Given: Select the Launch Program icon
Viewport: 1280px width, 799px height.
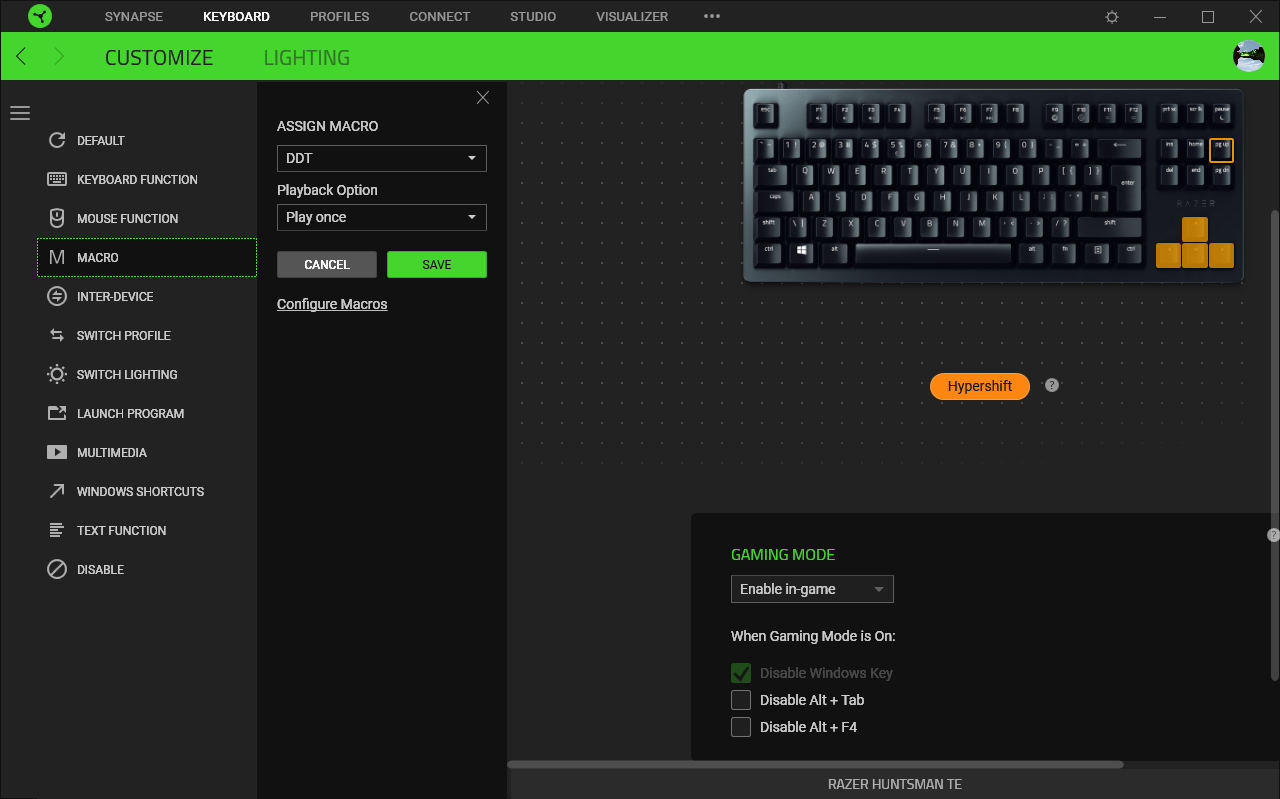Looking at the screenshot, I should click(x=57, y=413).
